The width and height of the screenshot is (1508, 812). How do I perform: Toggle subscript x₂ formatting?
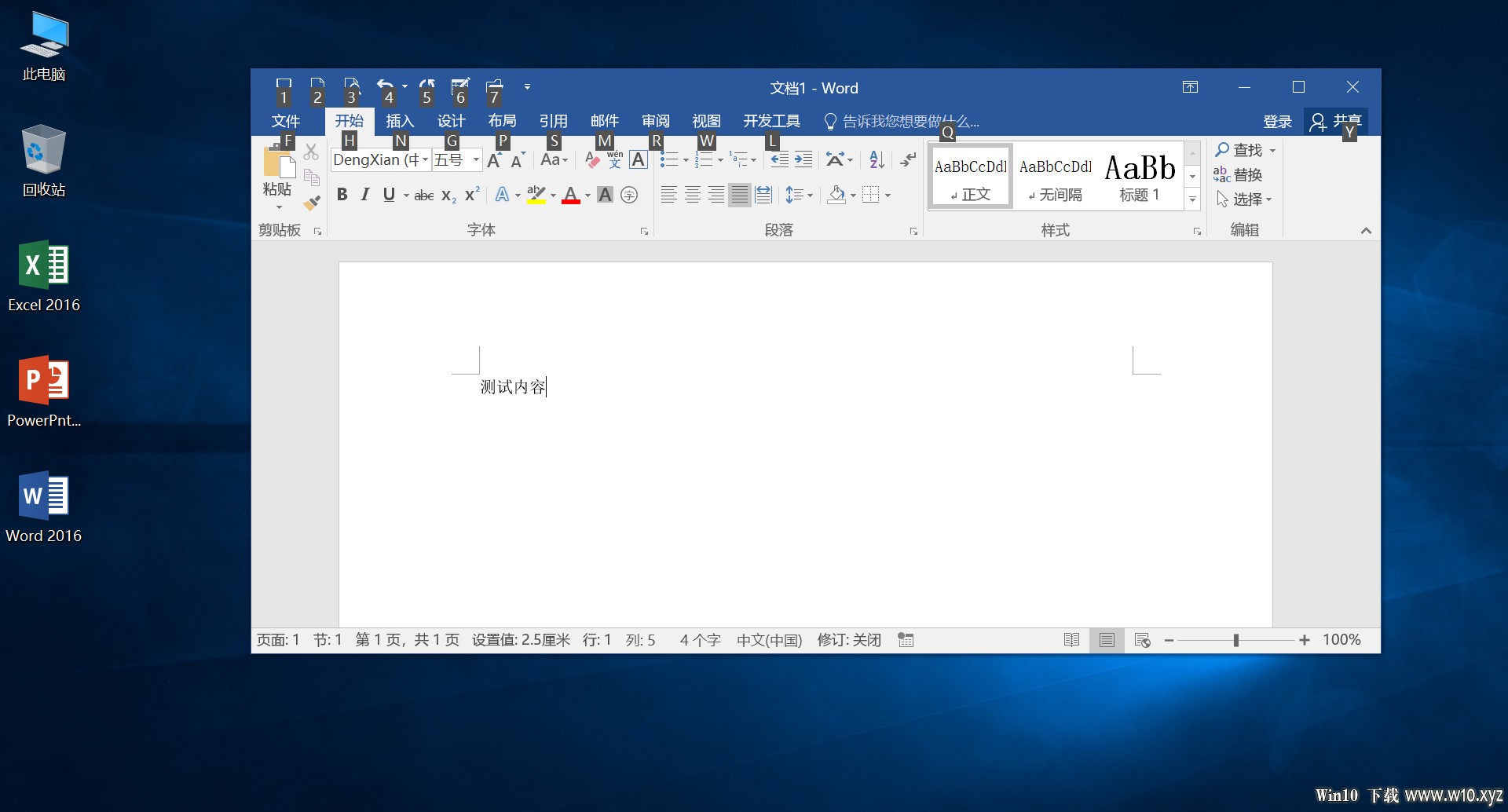(448, 196)
